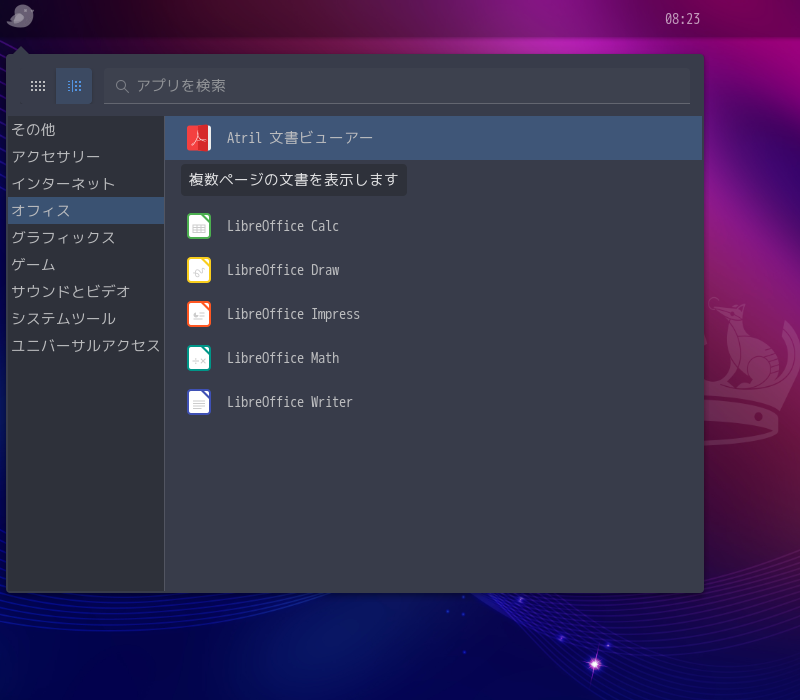Select the その他 category
Screen dimensions: 800x700
tap(86, 130)
